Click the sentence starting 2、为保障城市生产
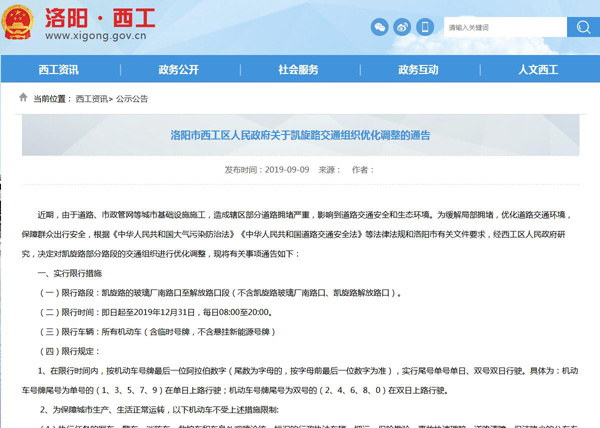The height and width of the screenshot is (428, 600). pos(159,410)
